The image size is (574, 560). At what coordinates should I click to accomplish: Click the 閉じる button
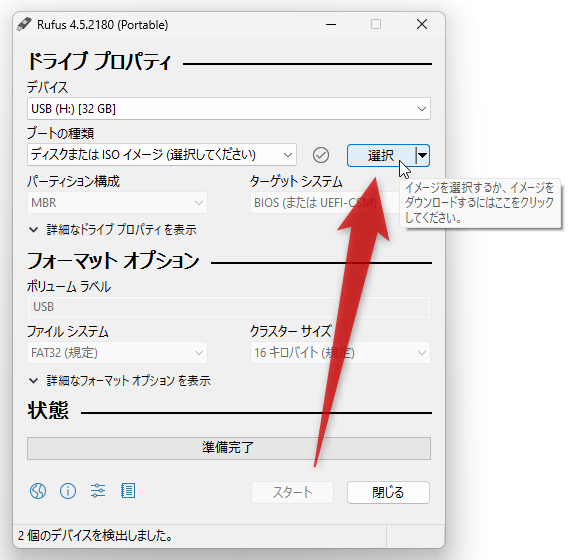pyautogui.click(x=388, y=493)
